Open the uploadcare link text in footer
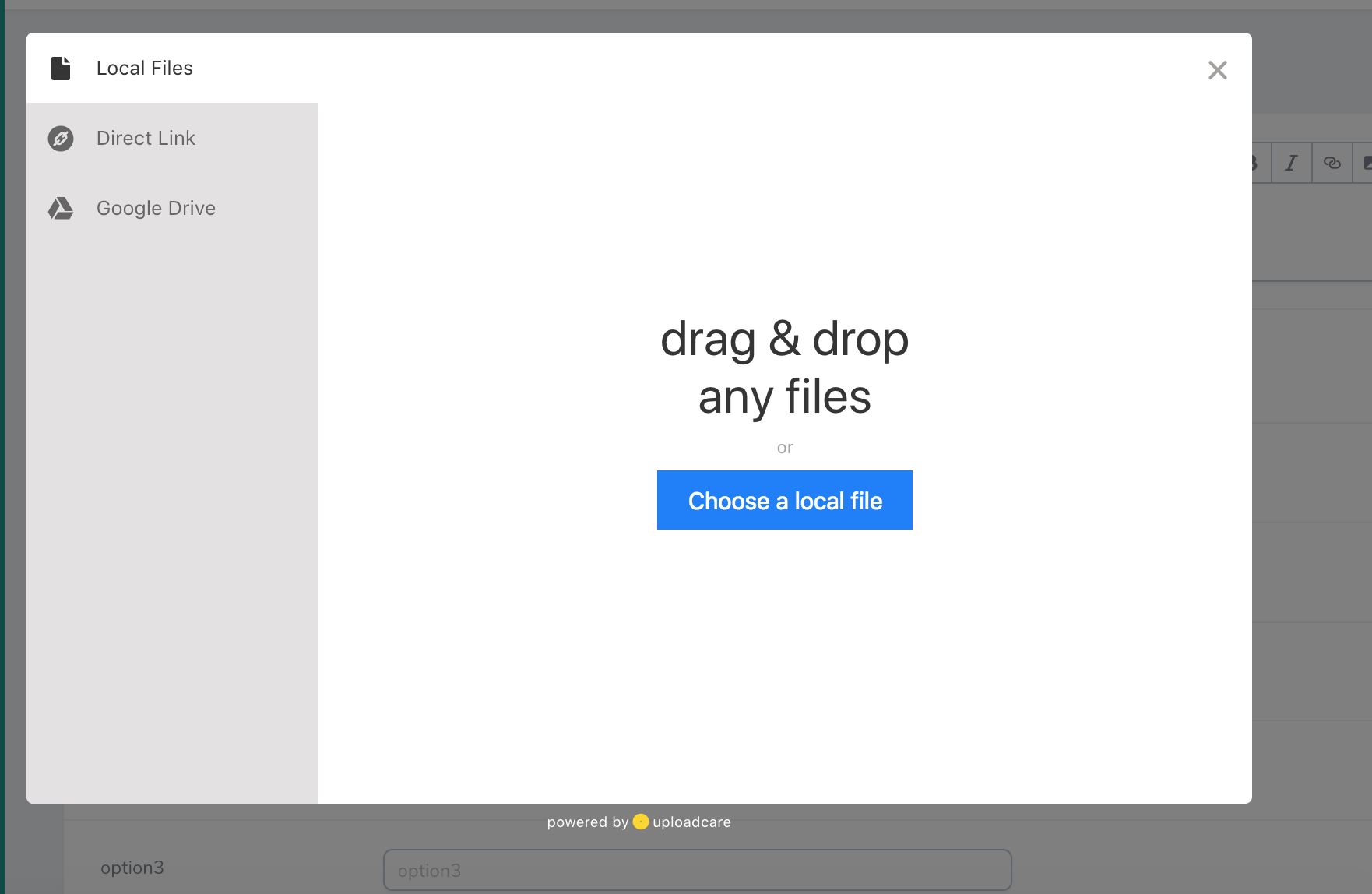1372x894 pixels. pyautogui.click(x=691, y=822)
